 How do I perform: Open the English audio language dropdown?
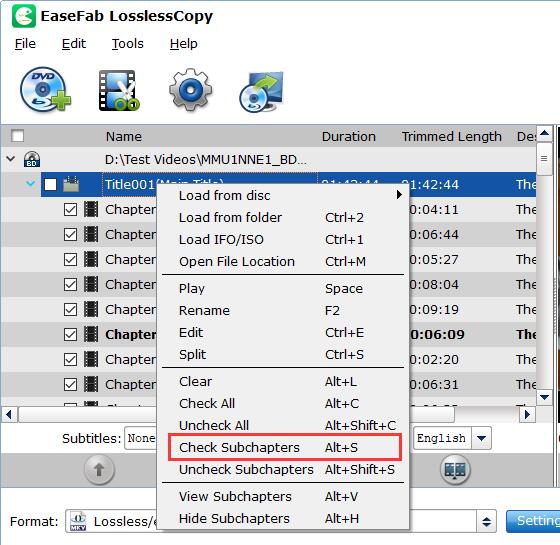(481, 438)
